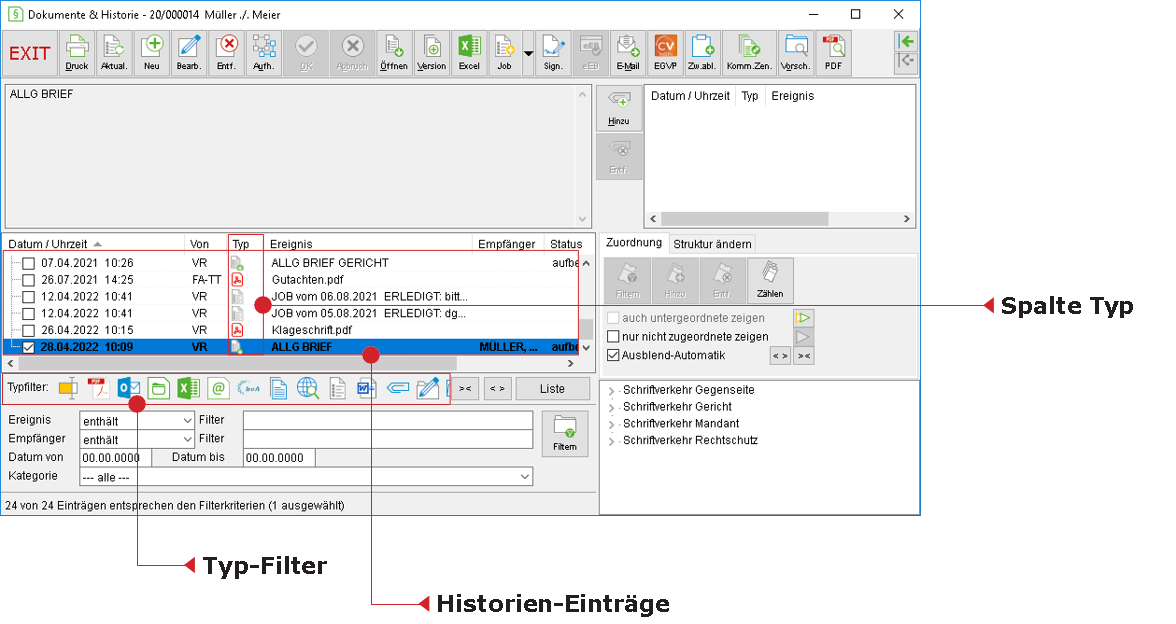The height and width of the screenshot is (624, 1176).
Task: Check the box for 26.07.2021 14:25 entry
Action: click(28, 280)
